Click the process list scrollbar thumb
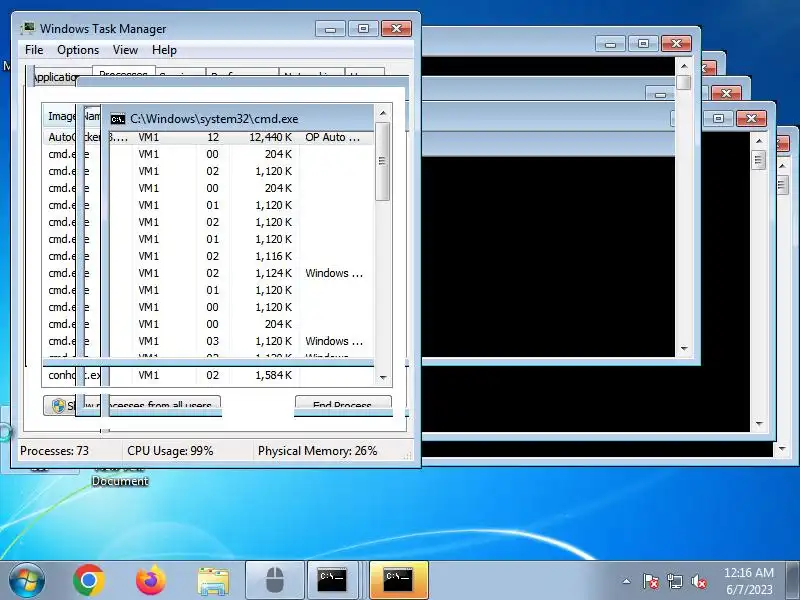 tap(383, 161)
